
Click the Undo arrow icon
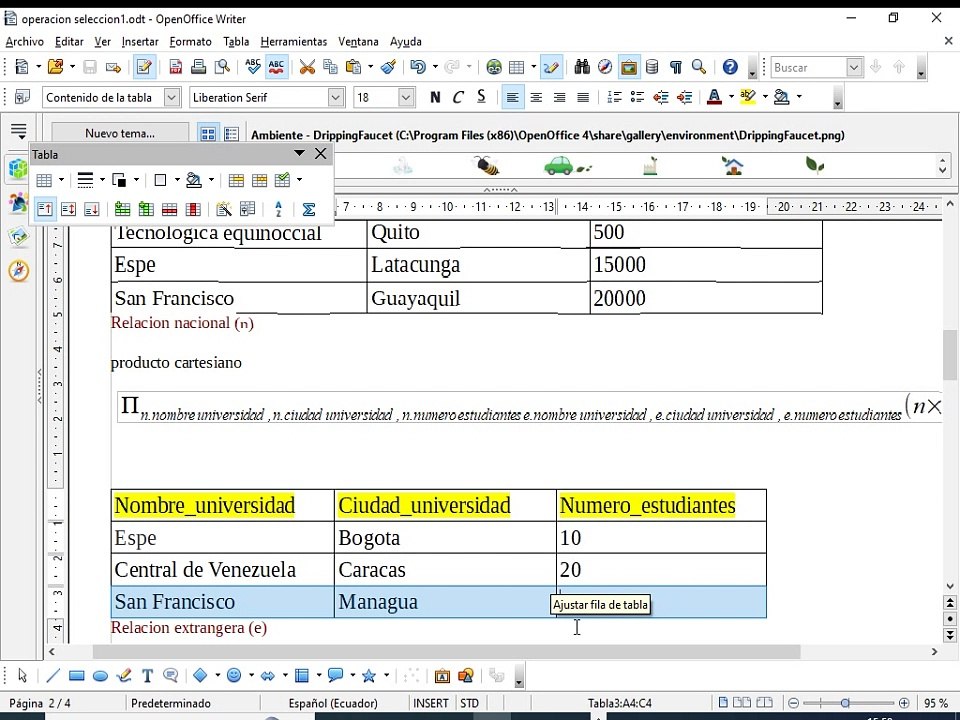tap(418, 67)
